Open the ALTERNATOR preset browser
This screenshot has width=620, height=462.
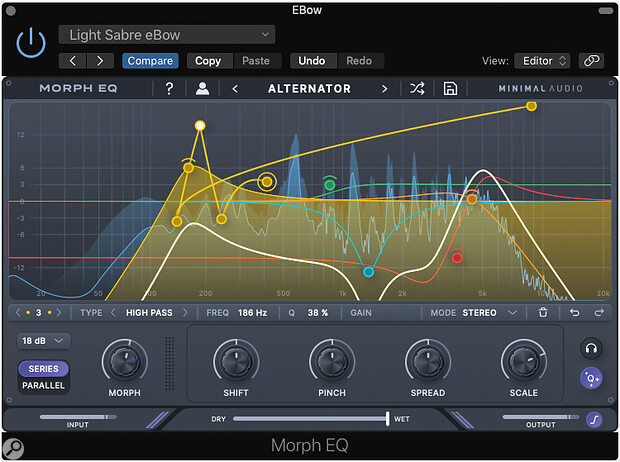pyautogui.click(x=309, y=89)
